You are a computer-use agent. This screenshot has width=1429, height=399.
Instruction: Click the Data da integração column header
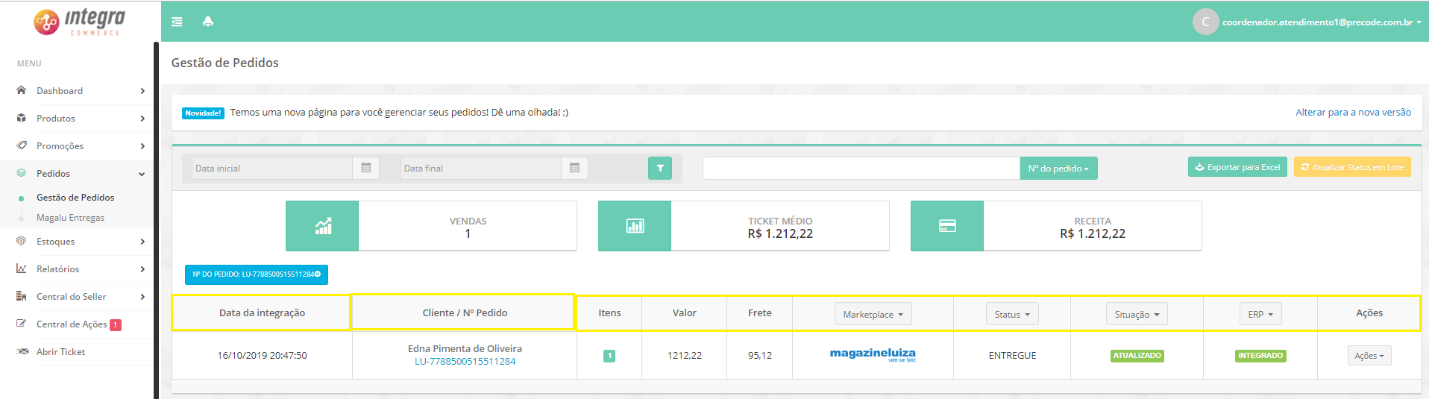(261, 313)
